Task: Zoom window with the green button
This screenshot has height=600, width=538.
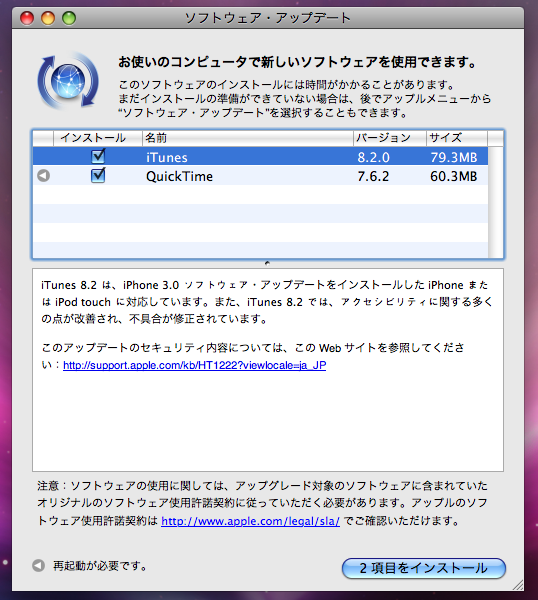Action: click(69, 18)
